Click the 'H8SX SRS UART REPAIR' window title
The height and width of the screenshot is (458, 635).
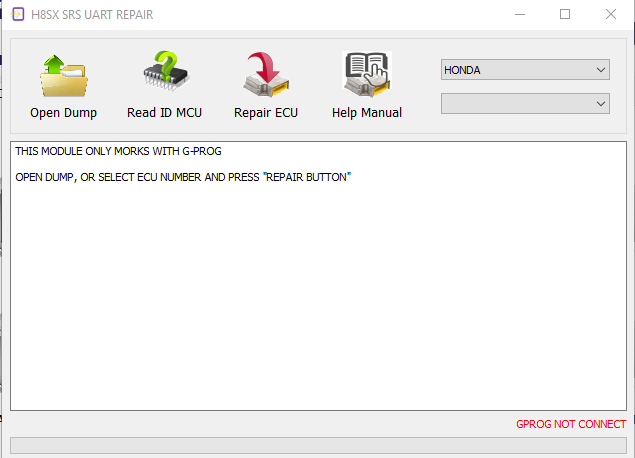92,15
